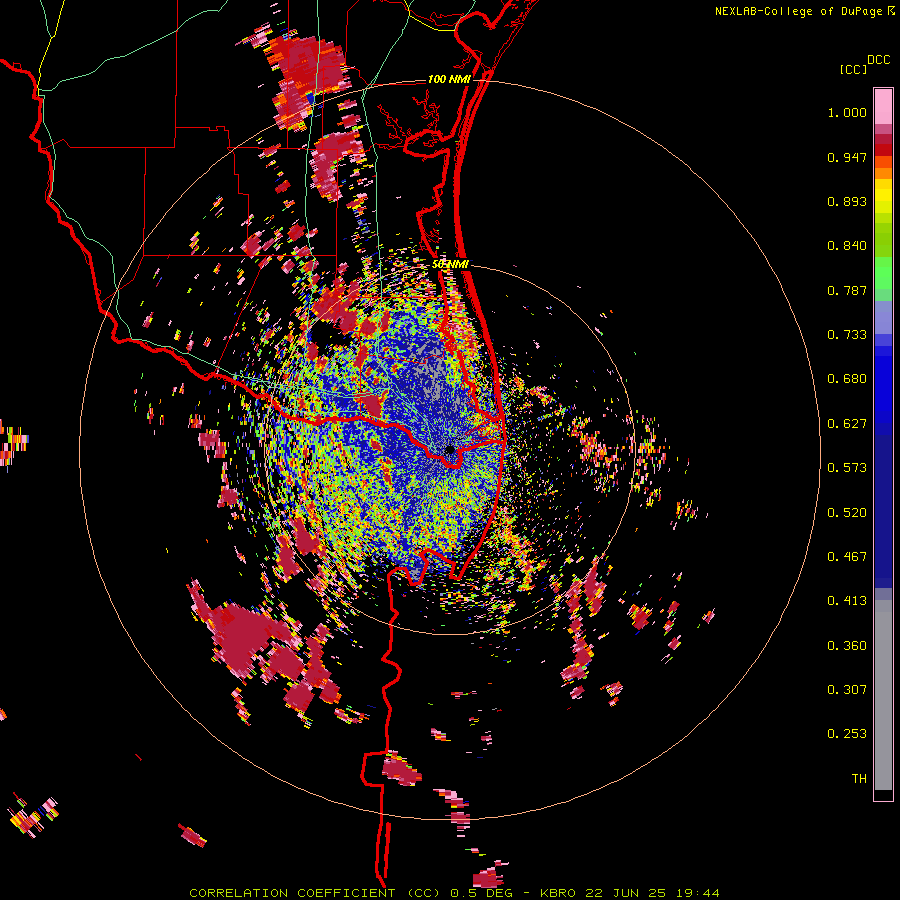Click the 0.360 color scale value

[x=847, y=646]
